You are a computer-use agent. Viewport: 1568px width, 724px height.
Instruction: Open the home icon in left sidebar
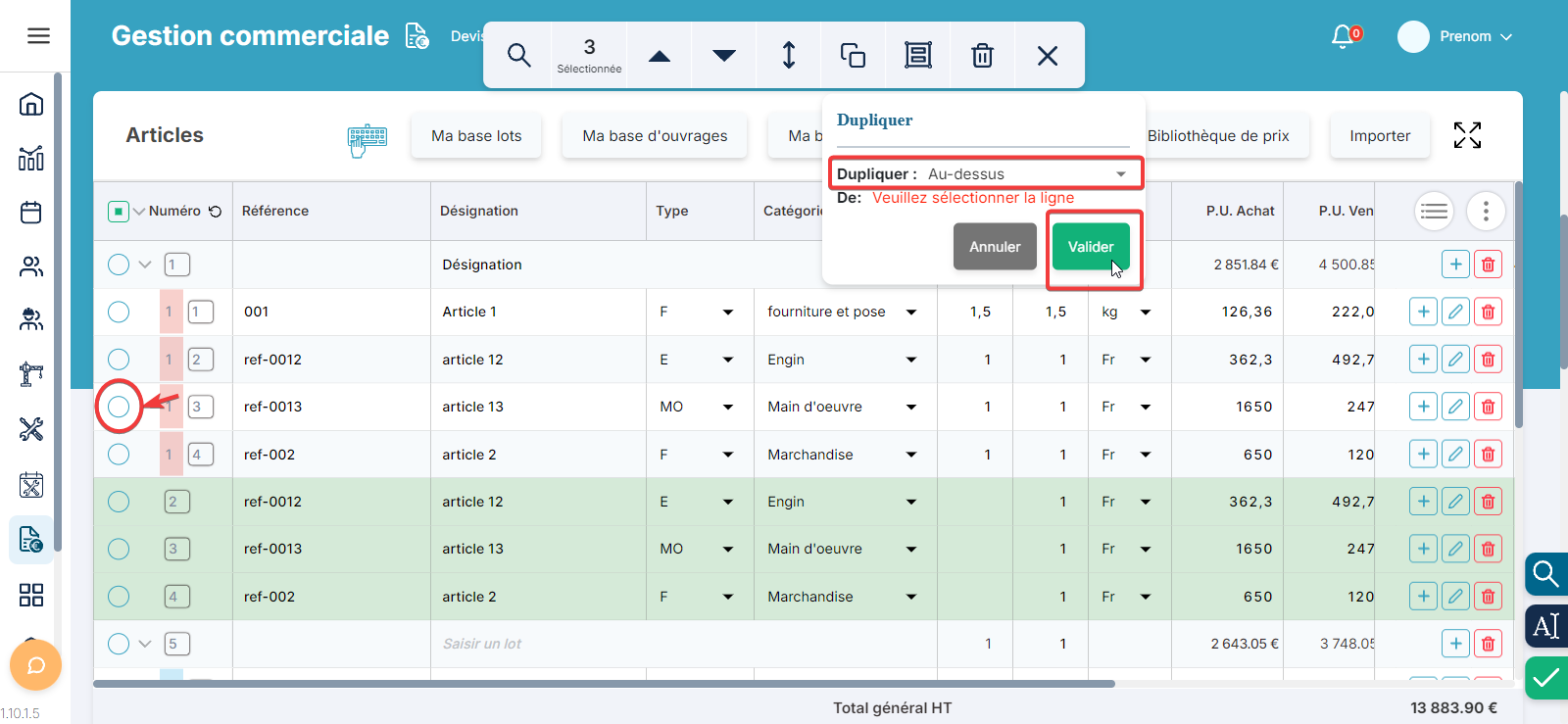[x=31, y=104]
